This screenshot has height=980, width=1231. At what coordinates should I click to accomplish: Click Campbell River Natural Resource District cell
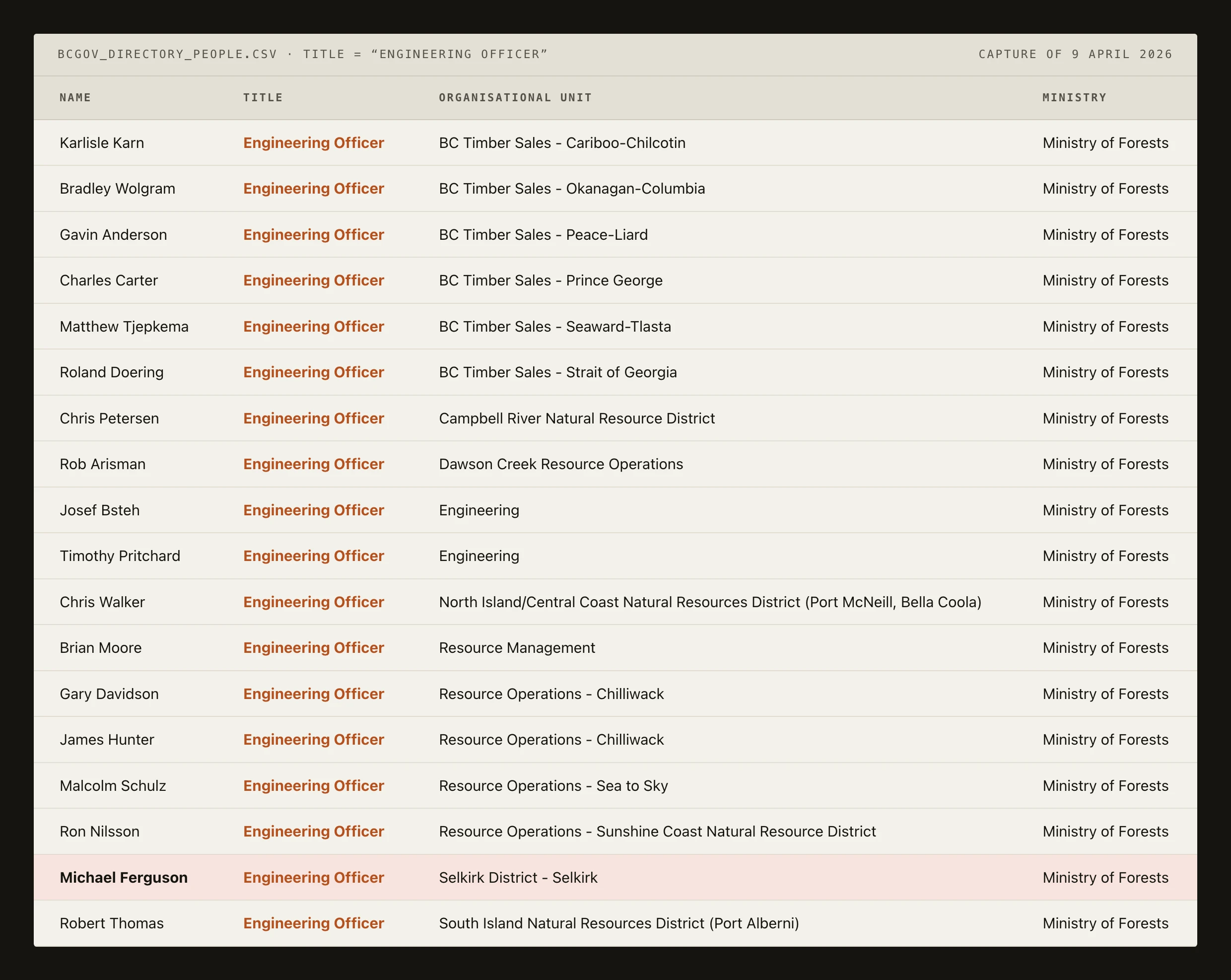[x=577, y=419]
